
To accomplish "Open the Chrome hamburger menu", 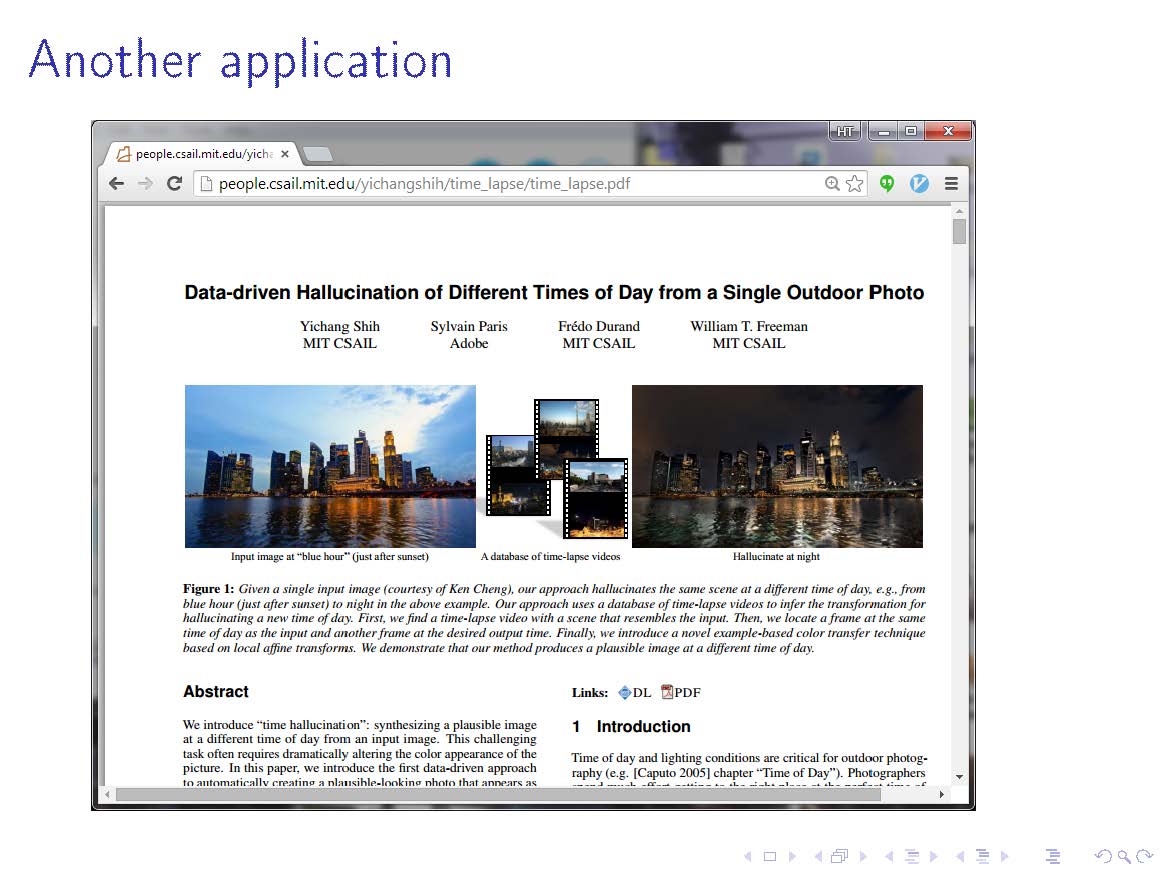I will coord(951,184).
